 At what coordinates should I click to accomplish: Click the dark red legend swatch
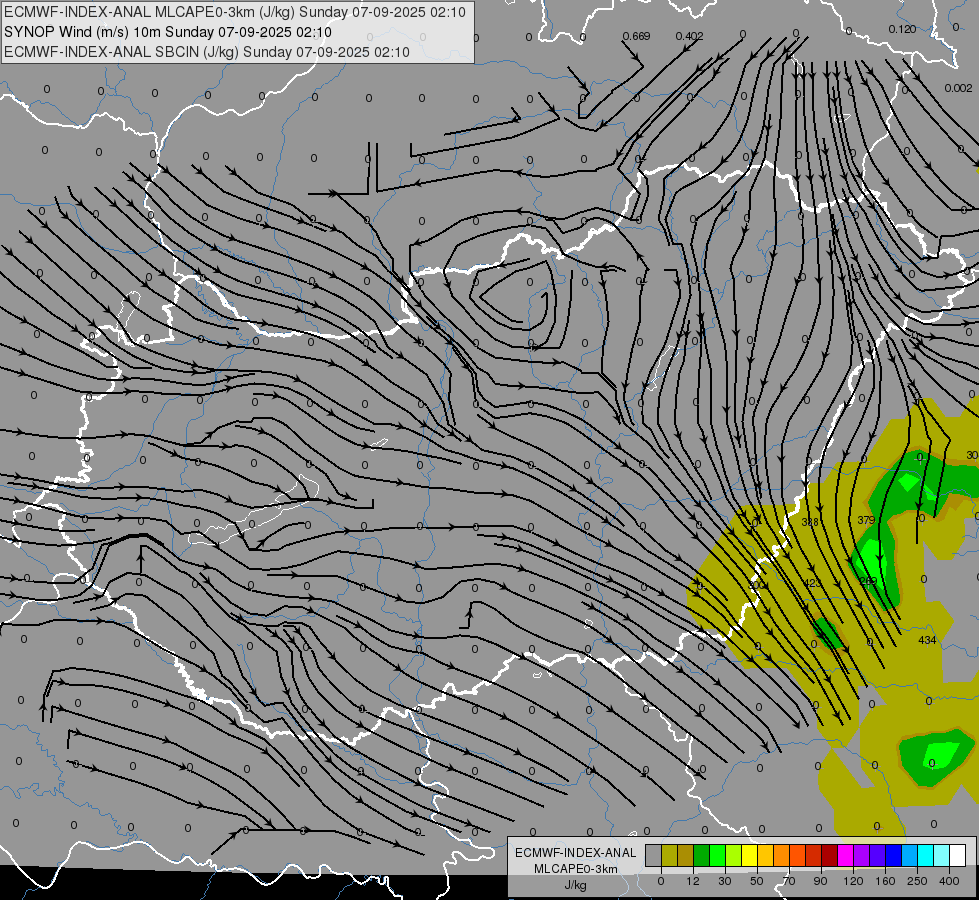830,855
